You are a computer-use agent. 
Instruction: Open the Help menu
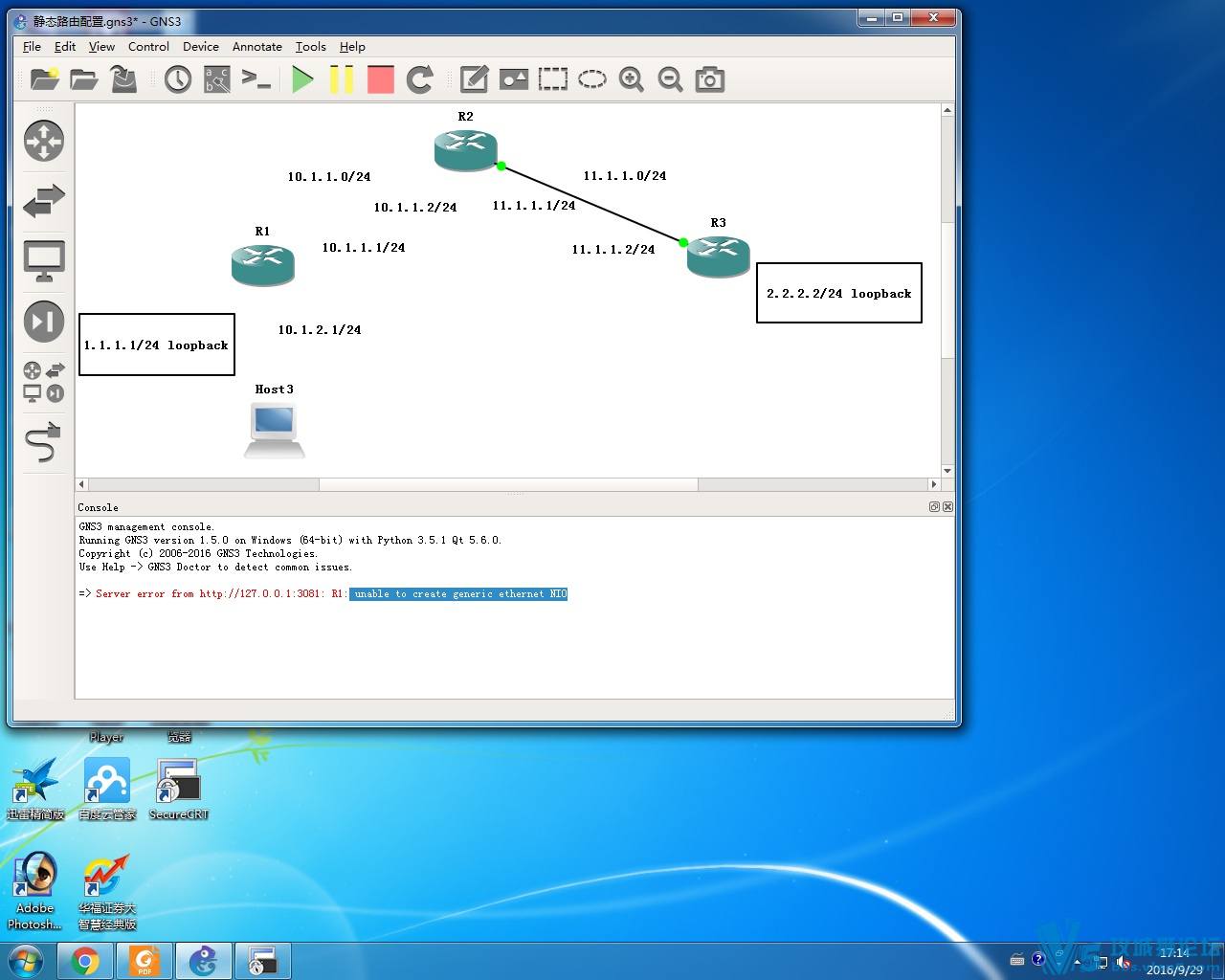click(x=352, y=46)
